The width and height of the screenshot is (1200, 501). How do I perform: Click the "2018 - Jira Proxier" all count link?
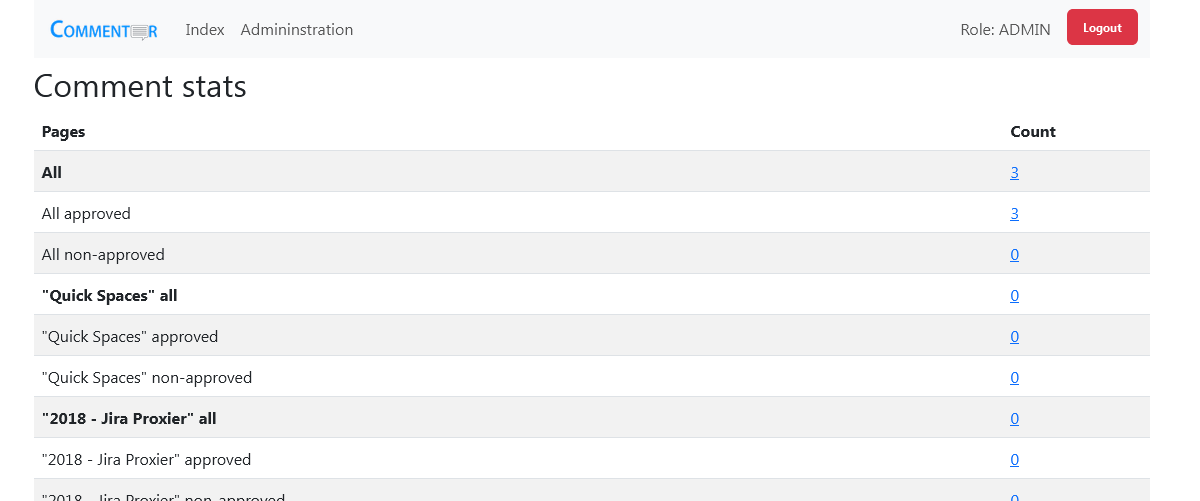1014,418
